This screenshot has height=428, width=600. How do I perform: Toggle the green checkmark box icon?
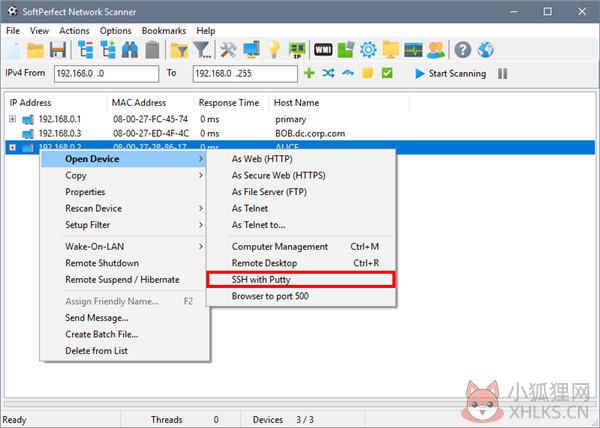(x=387, y=73)
